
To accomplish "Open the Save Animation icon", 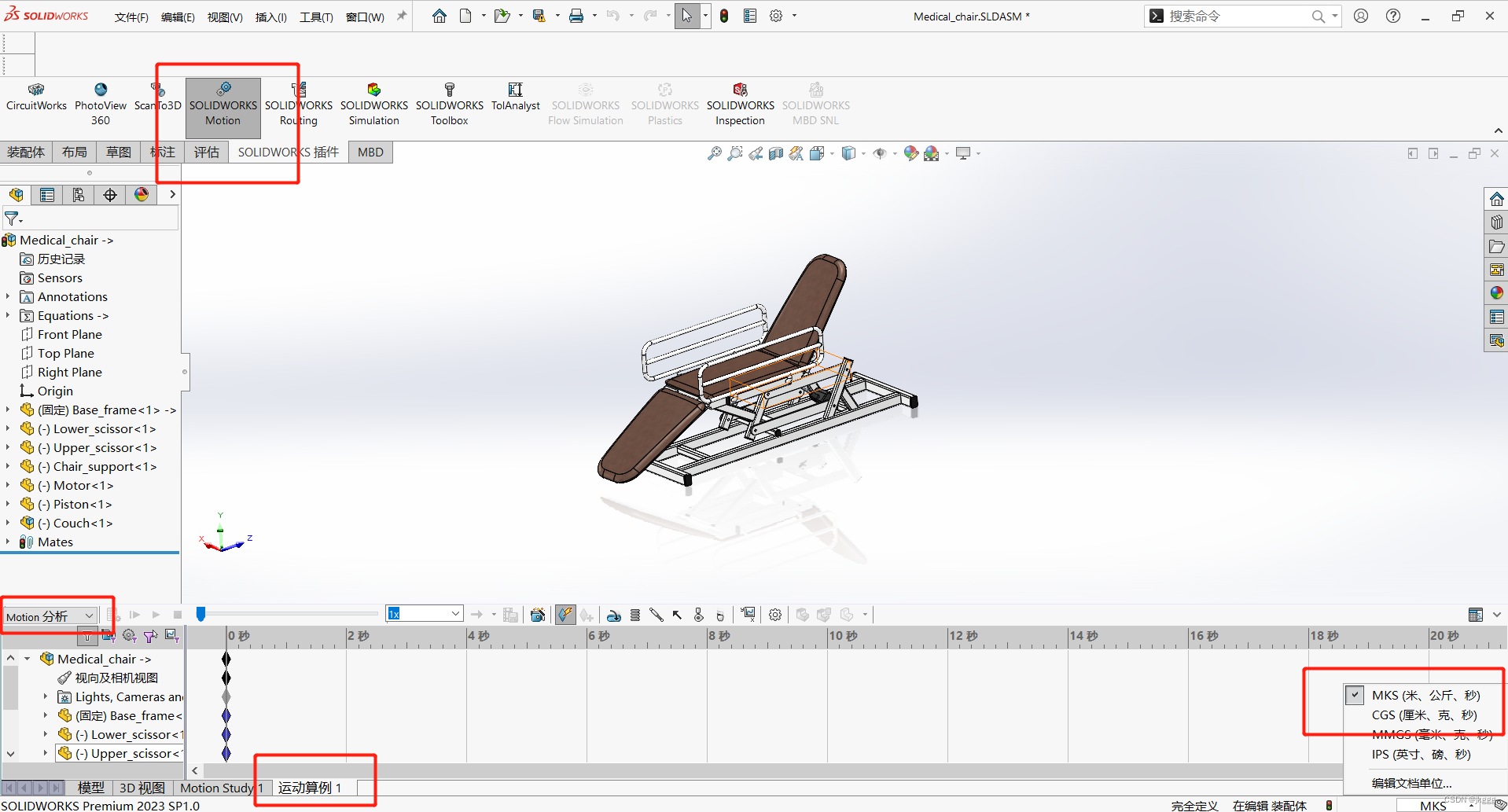I will (511, 615).
